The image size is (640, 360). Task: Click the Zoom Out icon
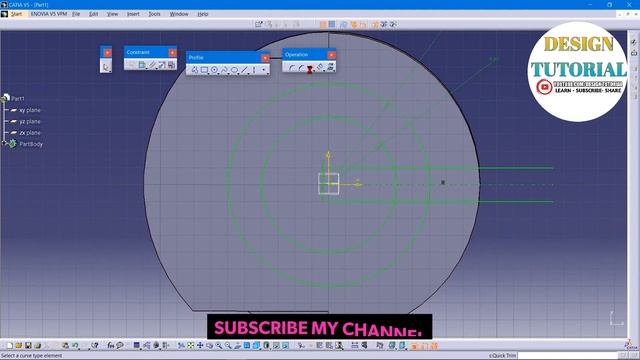pos(228,346)
